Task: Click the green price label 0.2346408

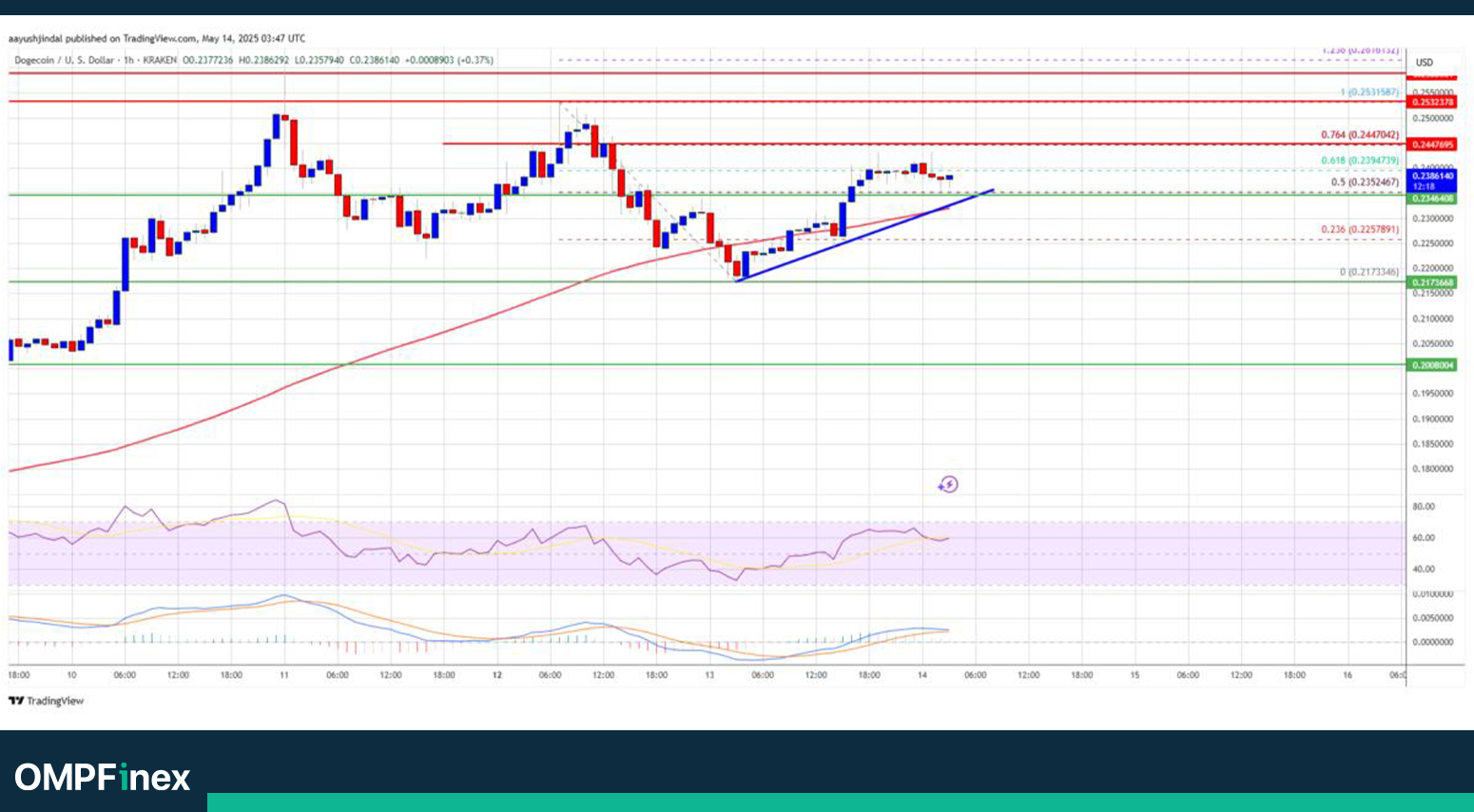Action: tap(1432, 199)
